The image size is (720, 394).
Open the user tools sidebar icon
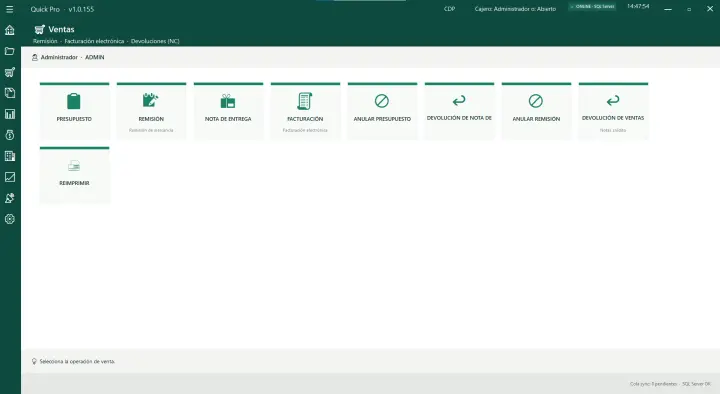click(10, 198)
